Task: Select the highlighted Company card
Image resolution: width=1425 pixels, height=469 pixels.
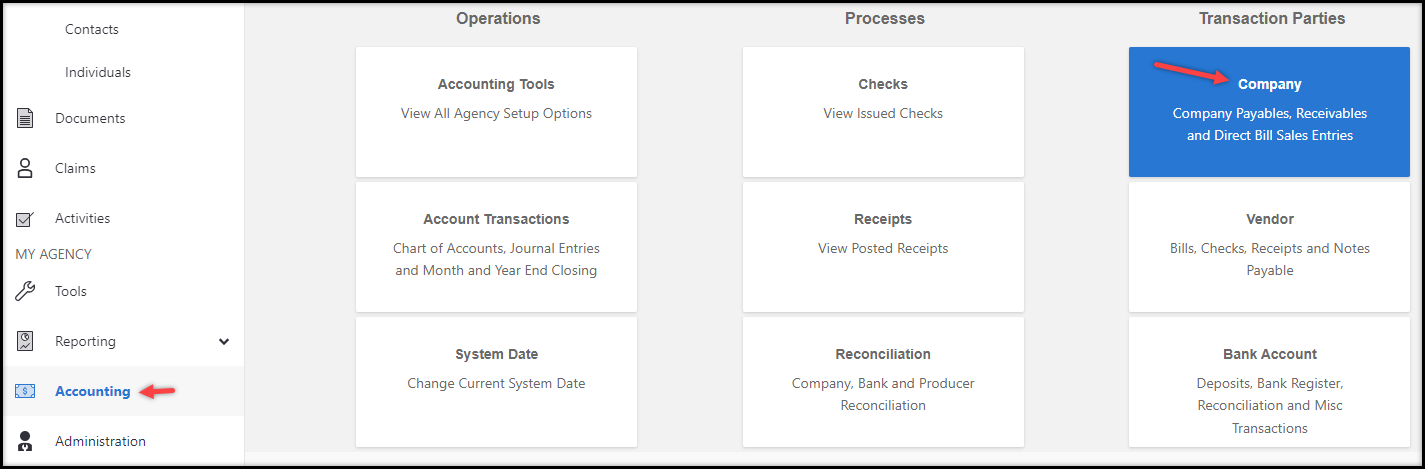Action: pyautogui.click(x=1270, y=111)
